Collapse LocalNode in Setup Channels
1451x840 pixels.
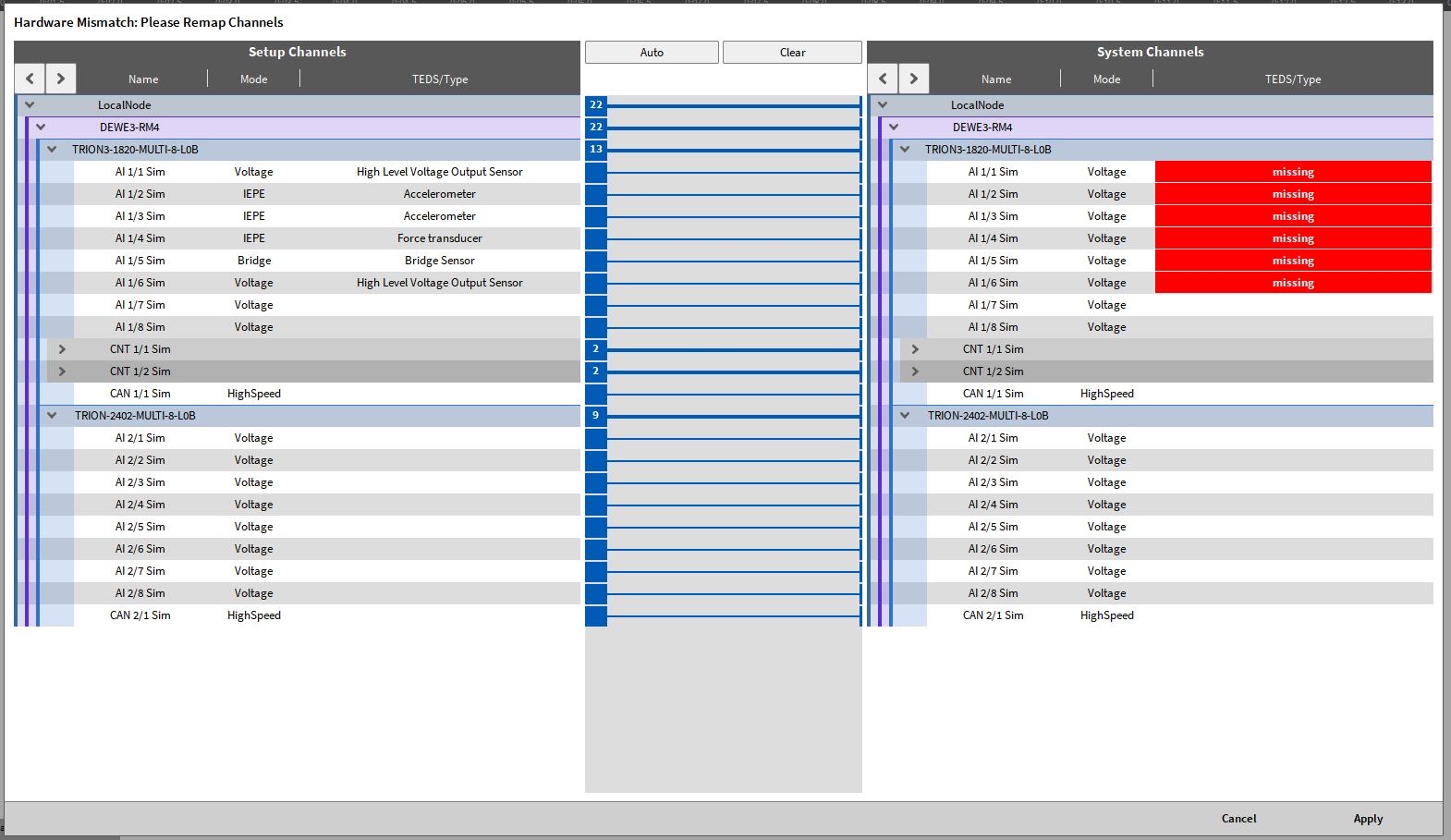coord(30,105)
